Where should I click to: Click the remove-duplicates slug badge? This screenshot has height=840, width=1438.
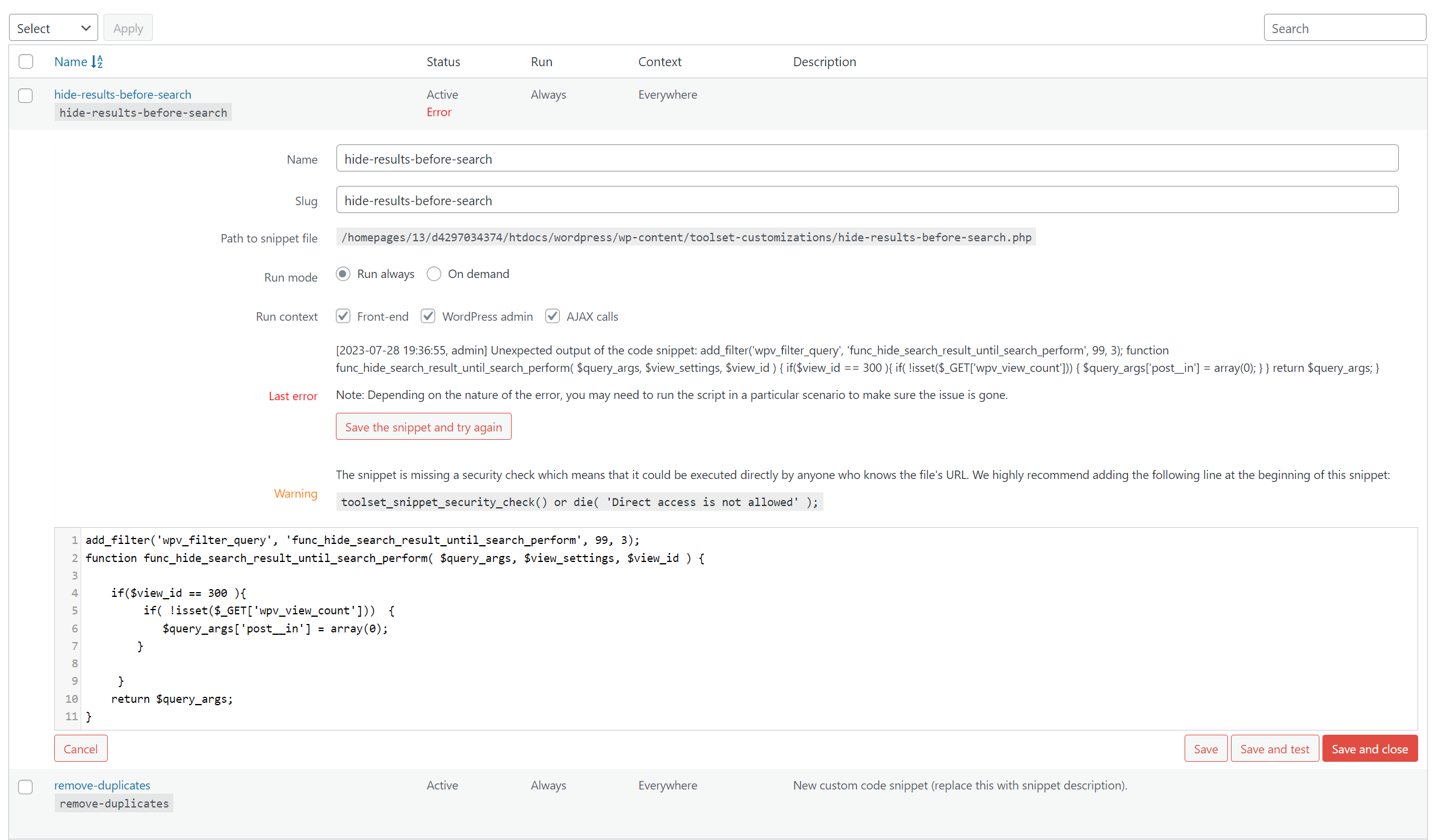coord(114,803)
